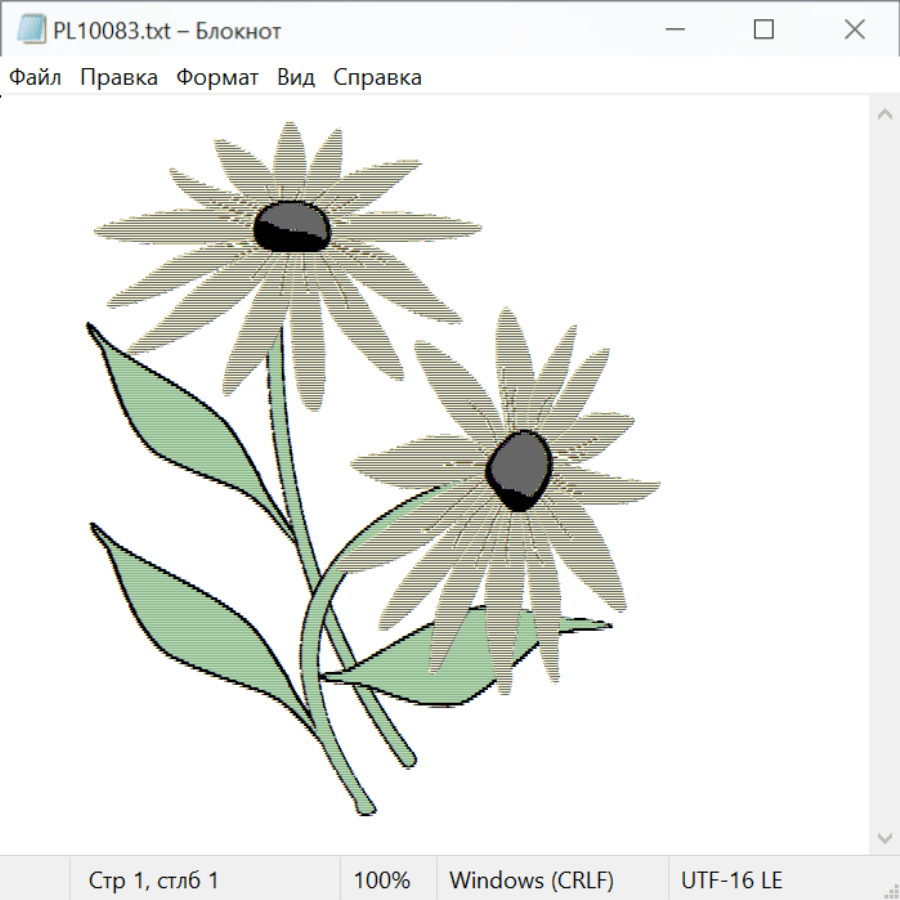Close the PL10083.txt Notepad window
The height and width of the screenshot is (900, 900).
pos(854,30)
